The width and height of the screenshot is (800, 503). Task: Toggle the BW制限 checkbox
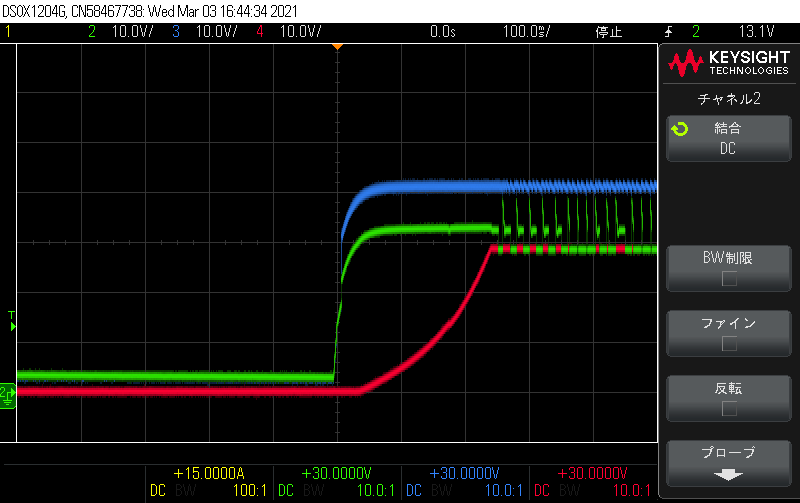tap(729, 279)
